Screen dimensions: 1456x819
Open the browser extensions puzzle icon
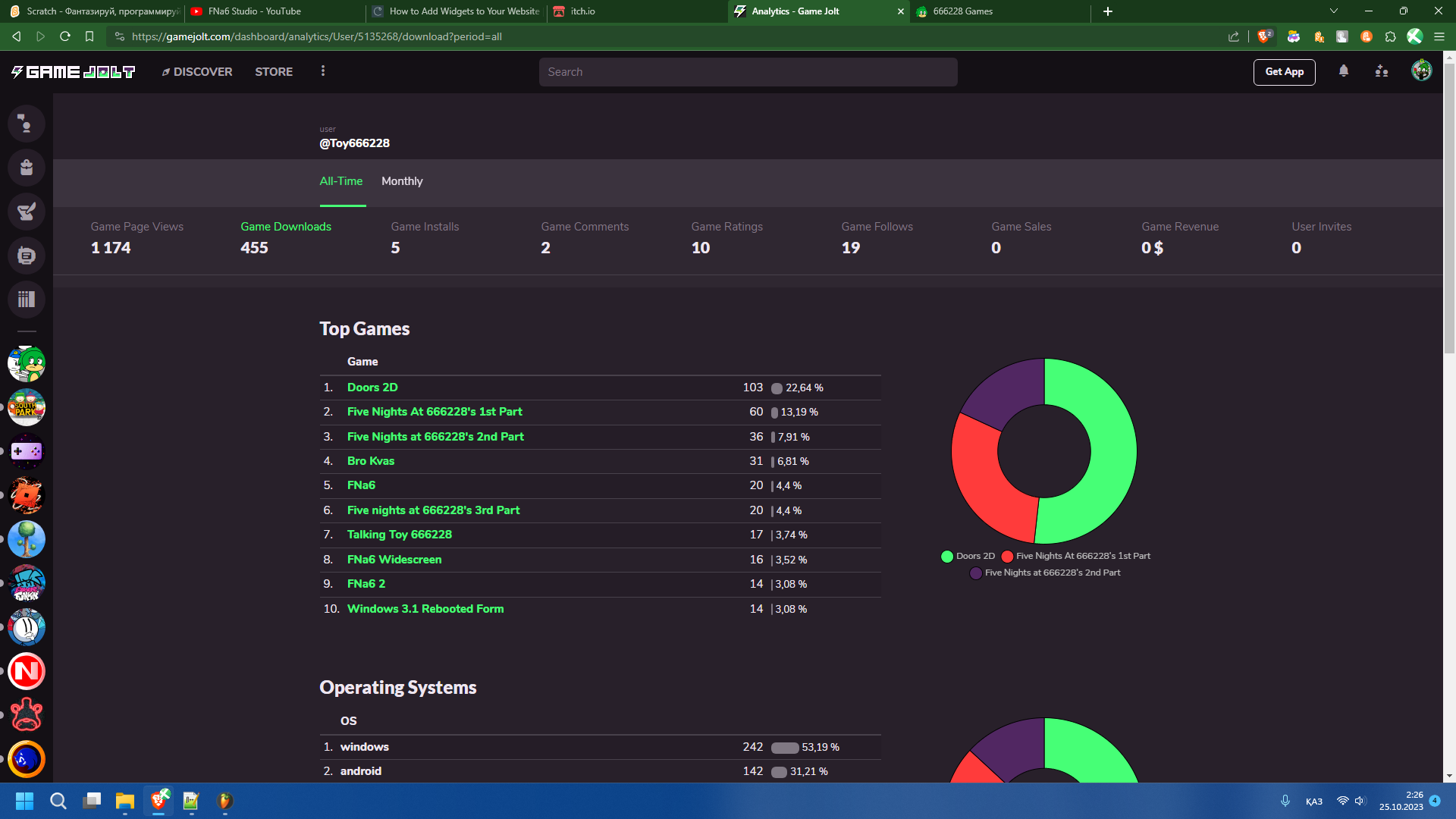click(1390, 36)
